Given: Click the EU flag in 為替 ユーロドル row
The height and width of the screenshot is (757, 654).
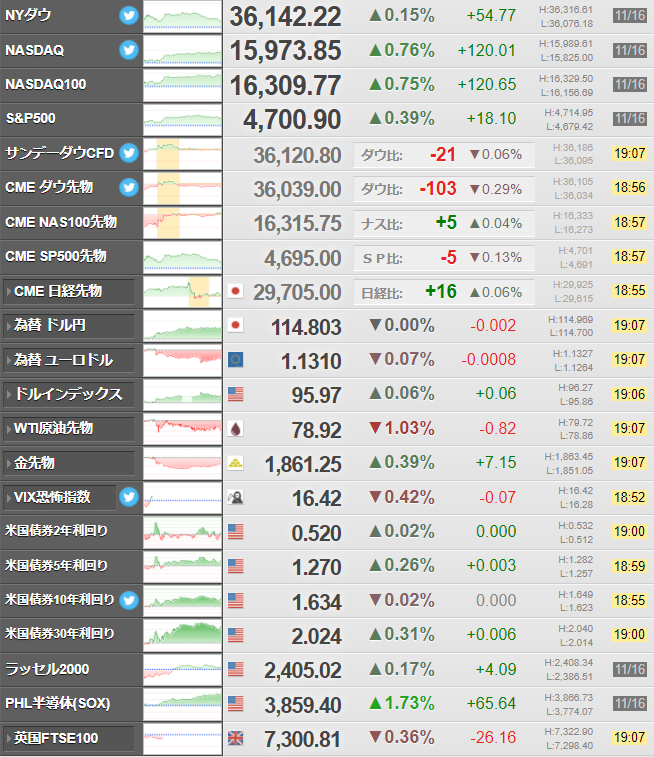Looking at the screenshot, I should coord(236,360).
